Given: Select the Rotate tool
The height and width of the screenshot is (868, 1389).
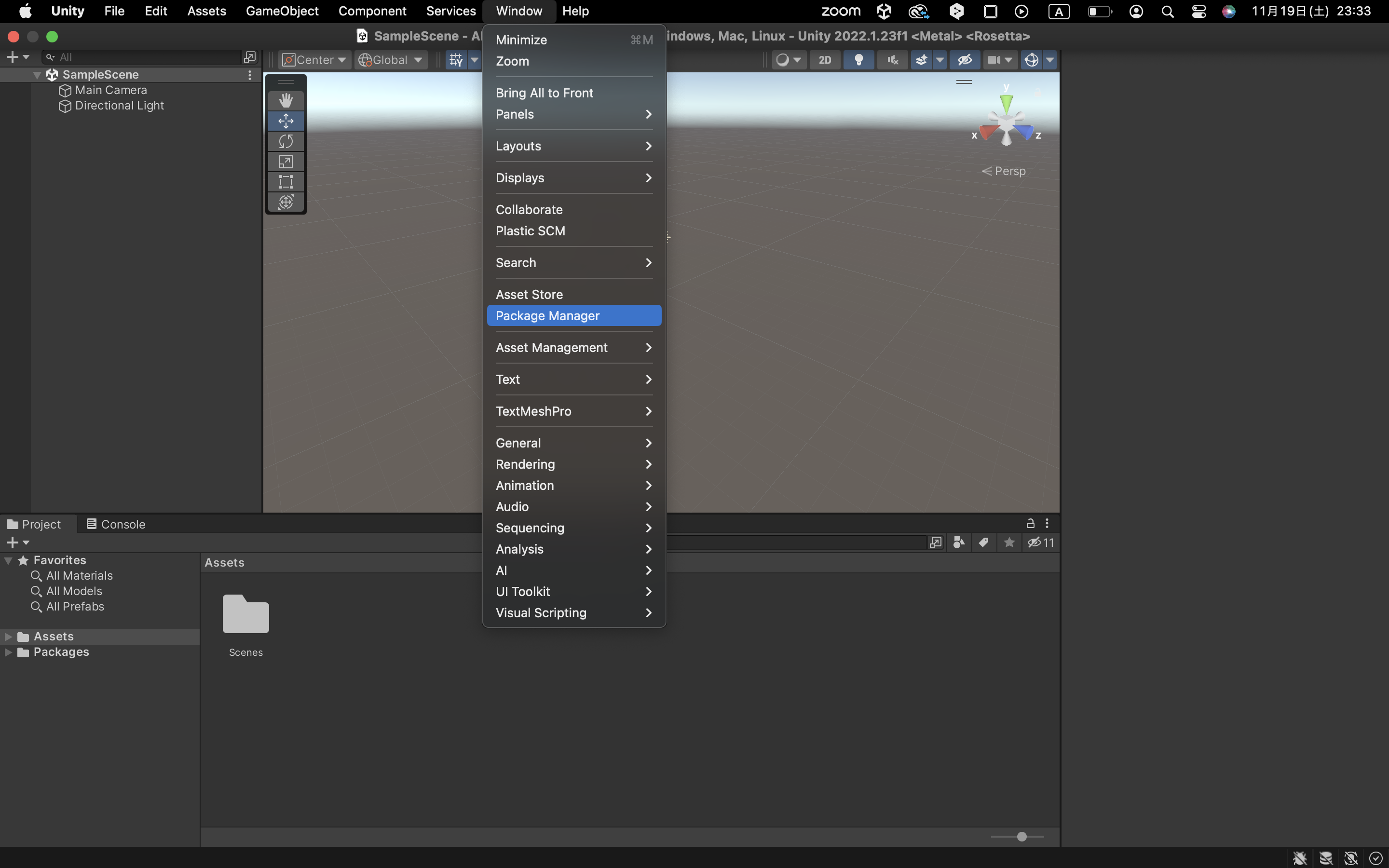Looking at the screenshot, I should 286,141.
